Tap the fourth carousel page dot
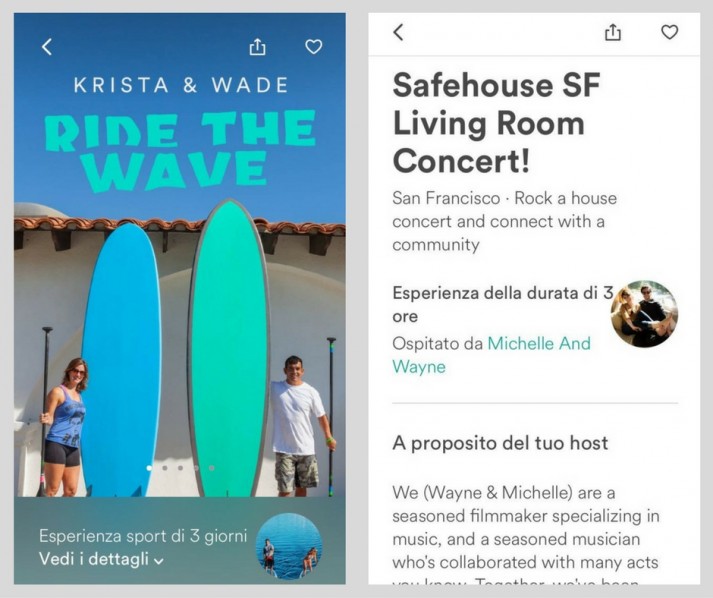Image resolution: width=713 pixels, height=598 pixels. click(x=196, y=467)
